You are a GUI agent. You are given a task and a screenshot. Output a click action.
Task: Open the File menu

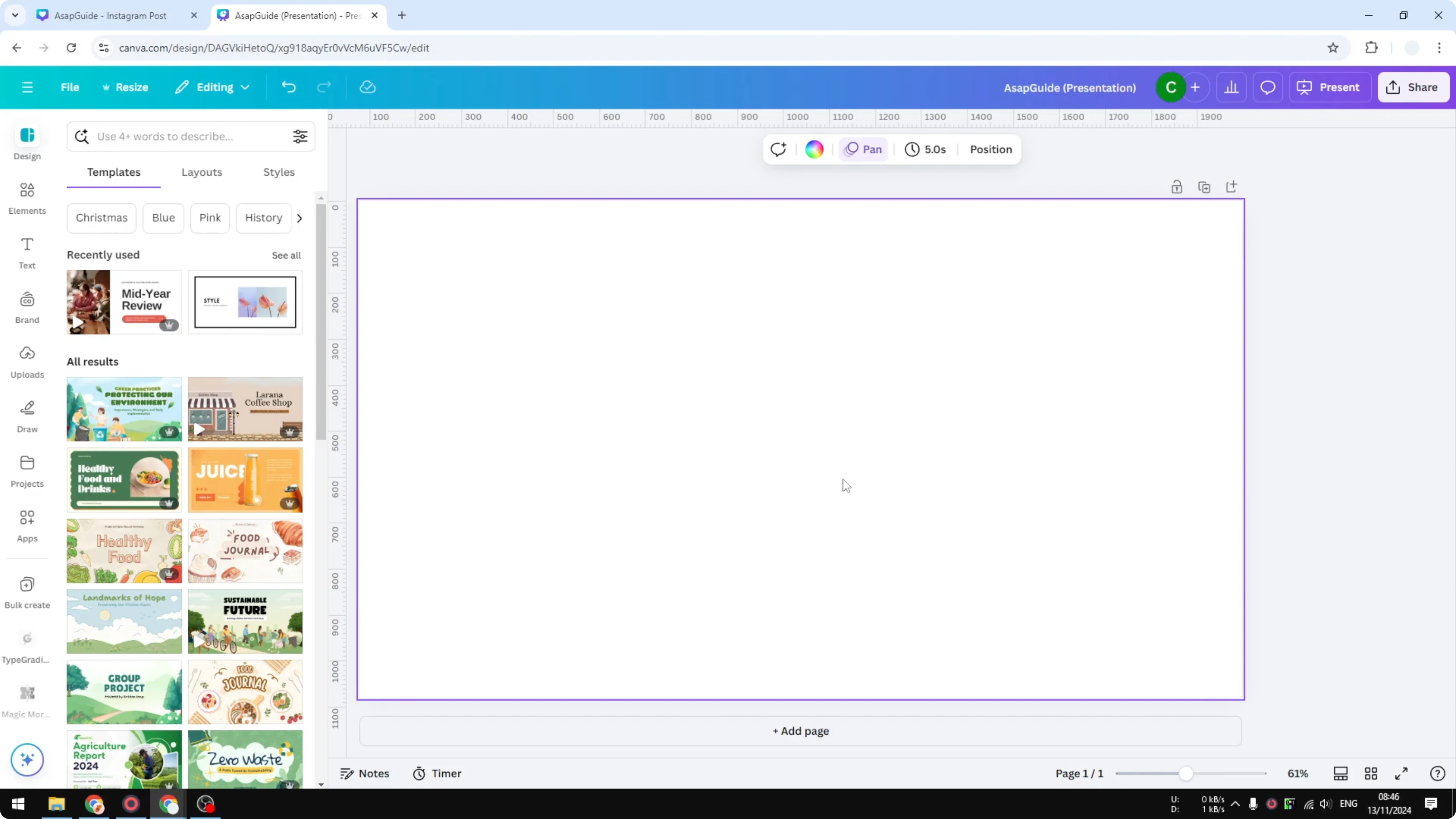(x=70, y=87)
